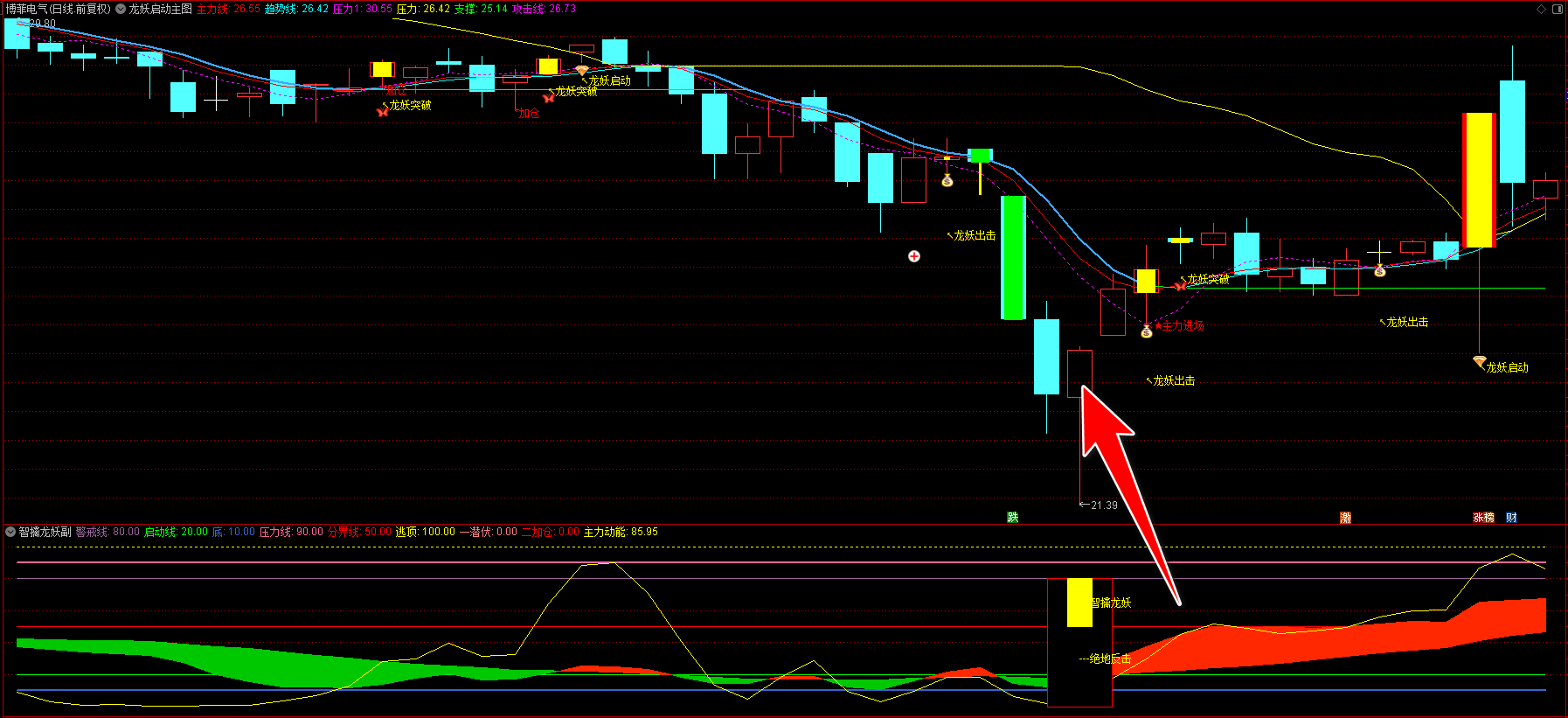Click the 龙妖启动主图 indicator name
The height and width of the screenshot is (718, 1568).
(x=160, y=9)
